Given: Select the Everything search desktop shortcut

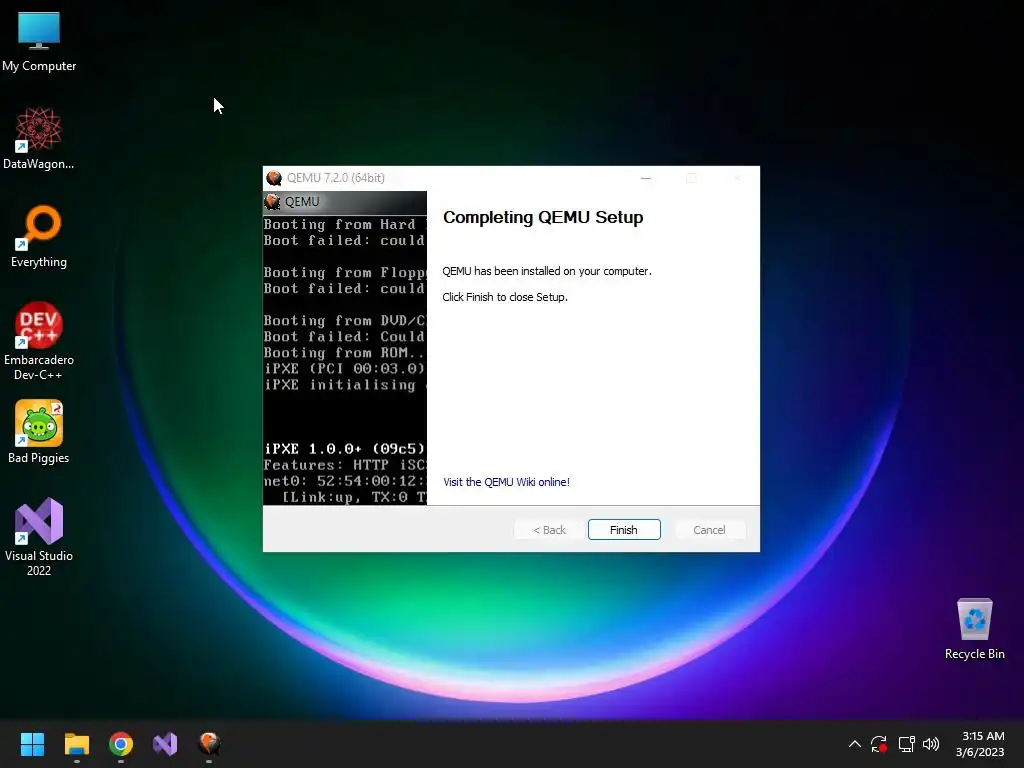Looking at the screenshot, I should (x=39, y=236).
